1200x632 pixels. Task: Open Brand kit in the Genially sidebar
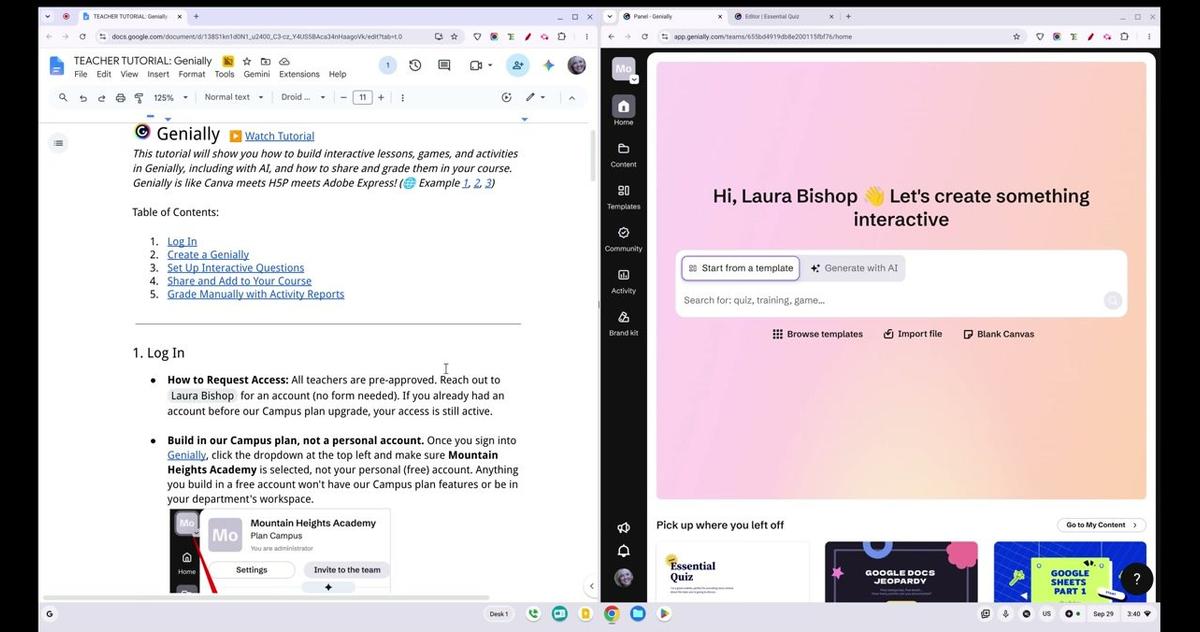[623, 323]
